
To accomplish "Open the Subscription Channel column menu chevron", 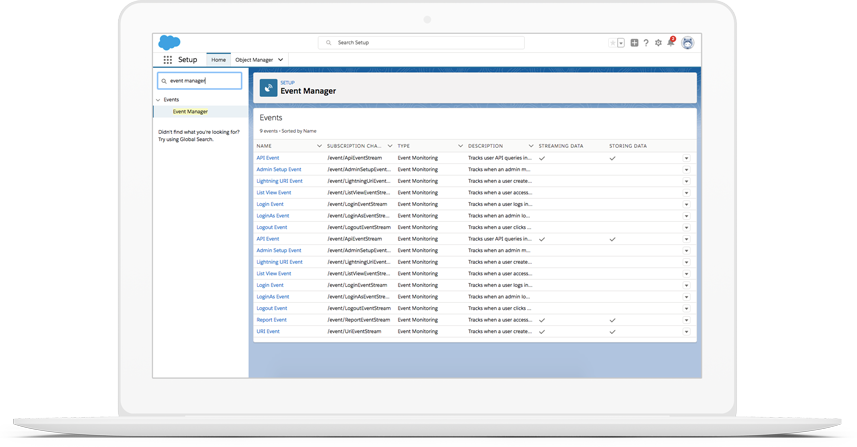I will [390, 146].
